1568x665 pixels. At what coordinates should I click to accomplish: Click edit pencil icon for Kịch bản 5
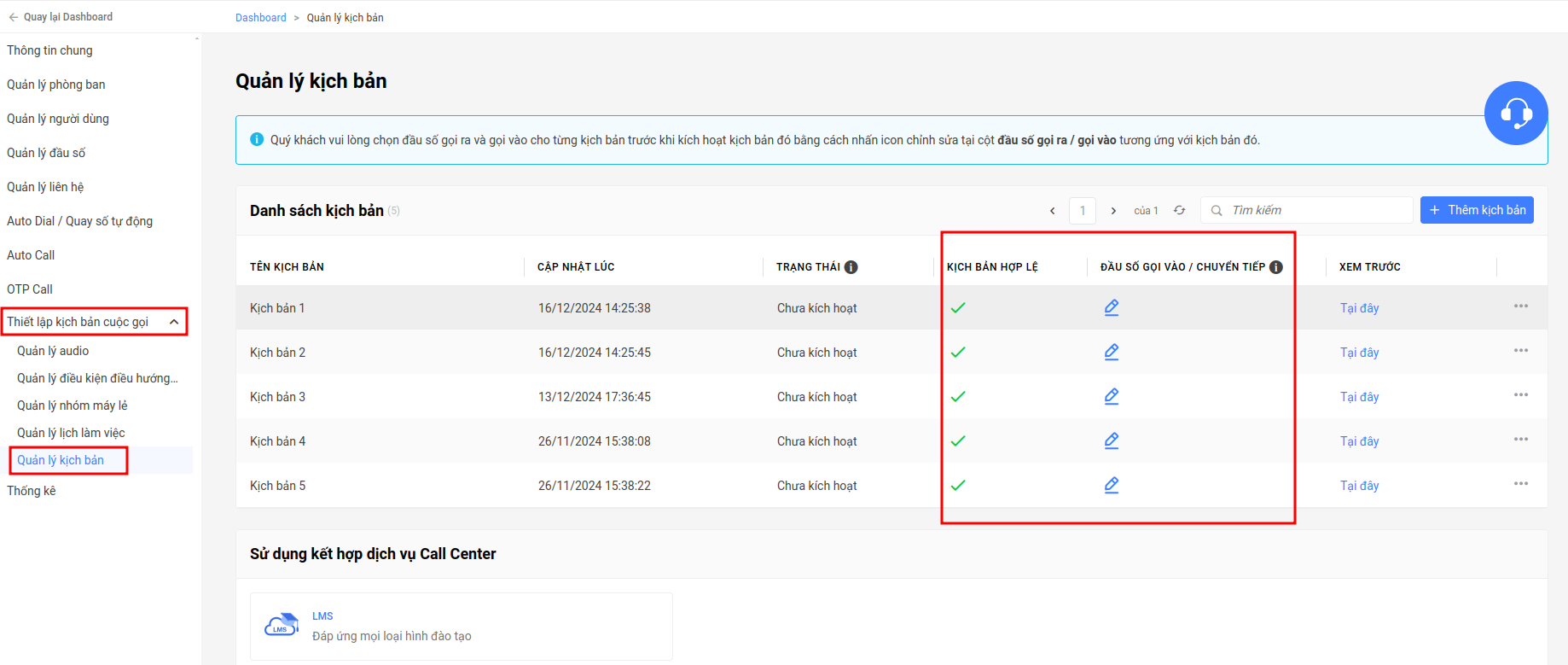point(1112,485)
